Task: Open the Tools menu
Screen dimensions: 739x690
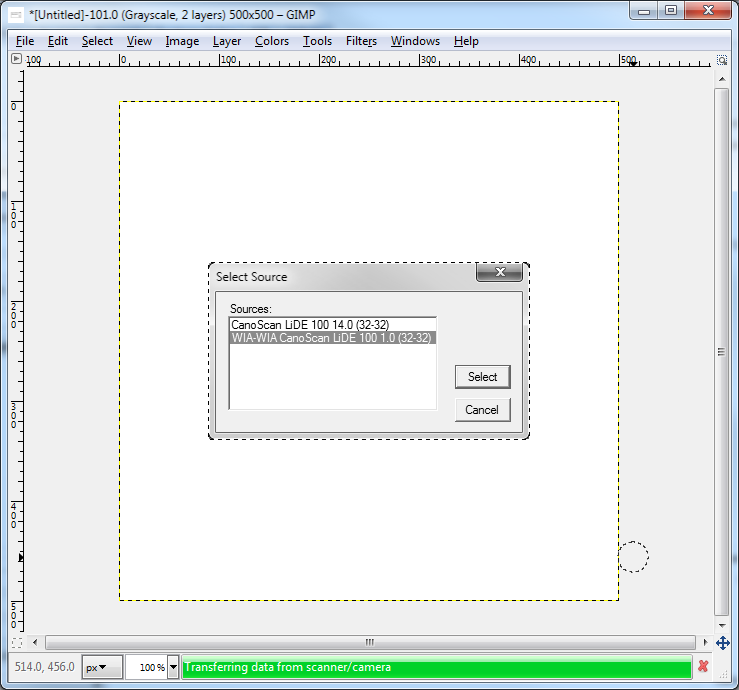Action: pyautogui.click(x=317, y=41)
